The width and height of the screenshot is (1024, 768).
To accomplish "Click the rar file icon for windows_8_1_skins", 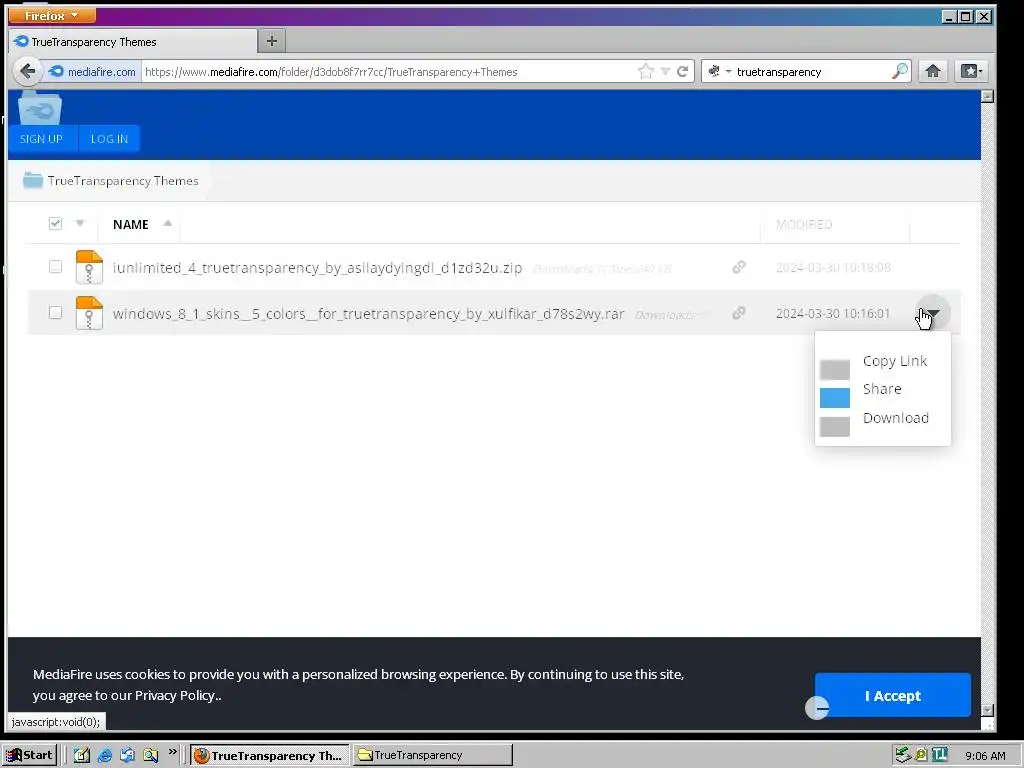I will [89, 313].
